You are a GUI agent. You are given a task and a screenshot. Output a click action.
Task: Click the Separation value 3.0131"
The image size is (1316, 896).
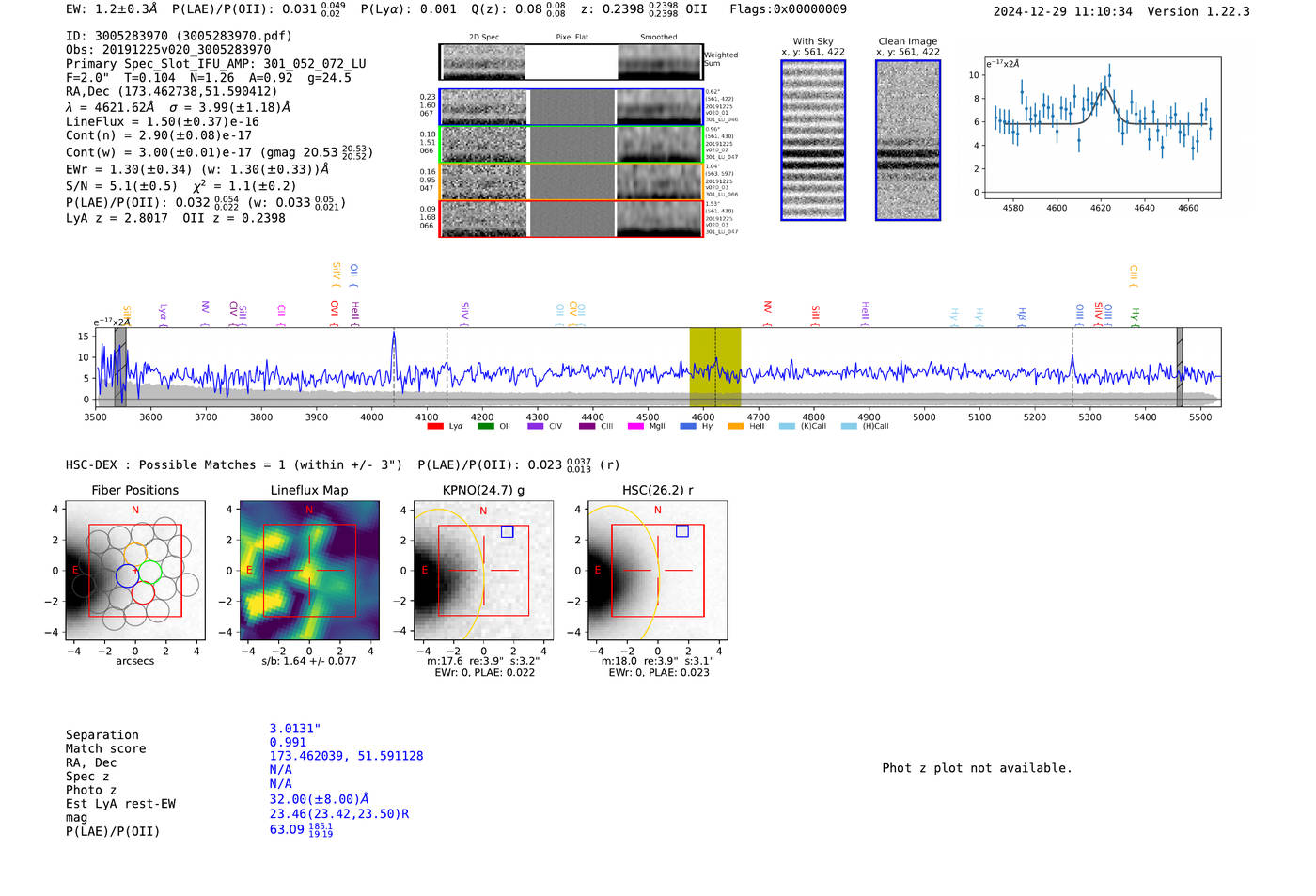[x=295, y=729]
